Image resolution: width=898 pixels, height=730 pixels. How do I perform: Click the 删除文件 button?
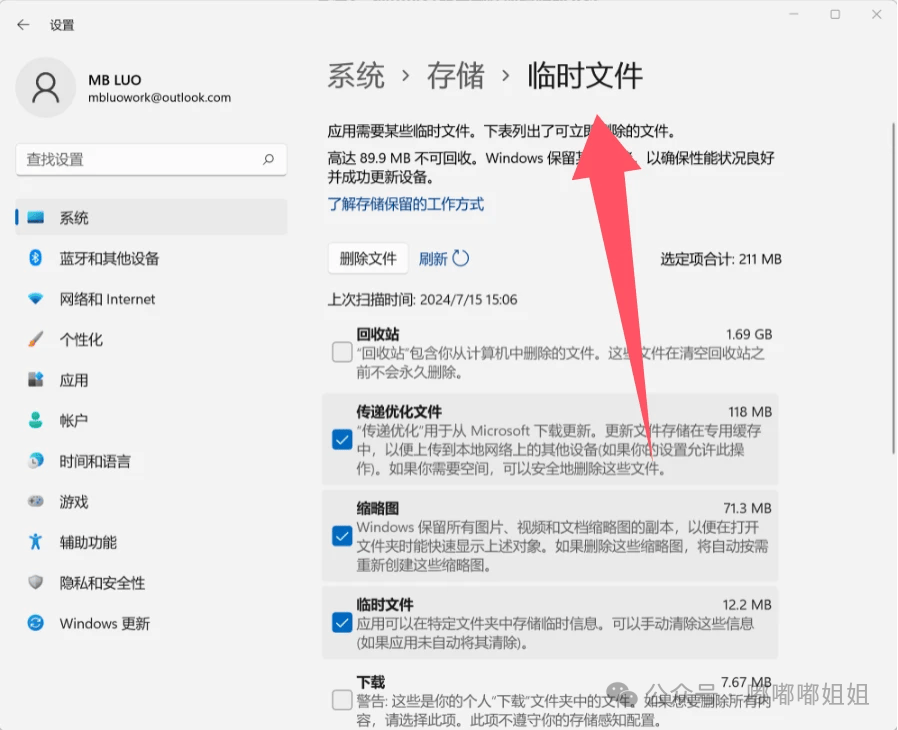click(x=368, y=258)
